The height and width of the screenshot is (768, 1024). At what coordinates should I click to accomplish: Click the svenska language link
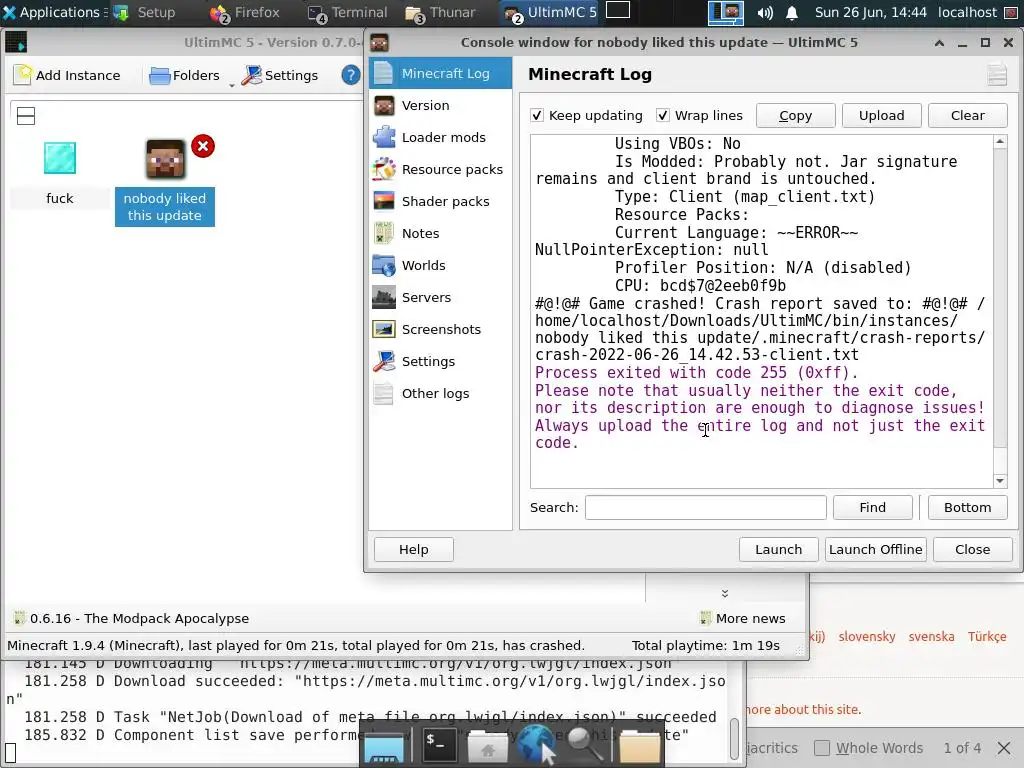tap(931, 636)
